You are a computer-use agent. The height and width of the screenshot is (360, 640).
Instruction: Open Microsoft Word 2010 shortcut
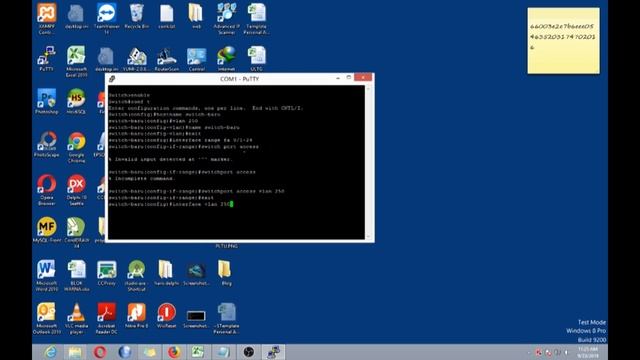pos(47,276)
